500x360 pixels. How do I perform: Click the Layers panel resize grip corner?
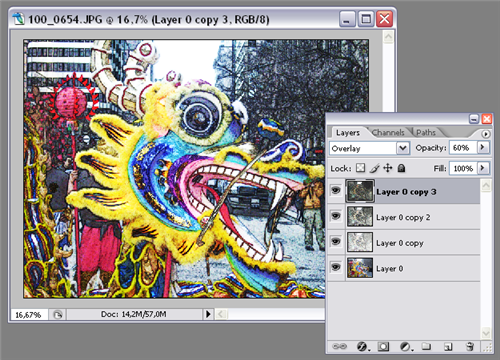488,348
